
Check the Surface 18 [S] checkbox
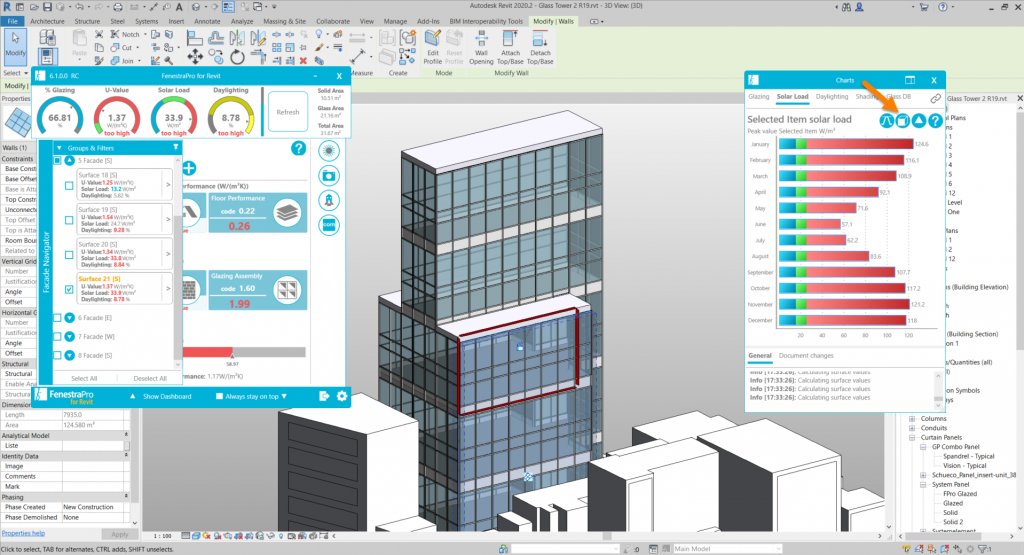tap(69, 185)
